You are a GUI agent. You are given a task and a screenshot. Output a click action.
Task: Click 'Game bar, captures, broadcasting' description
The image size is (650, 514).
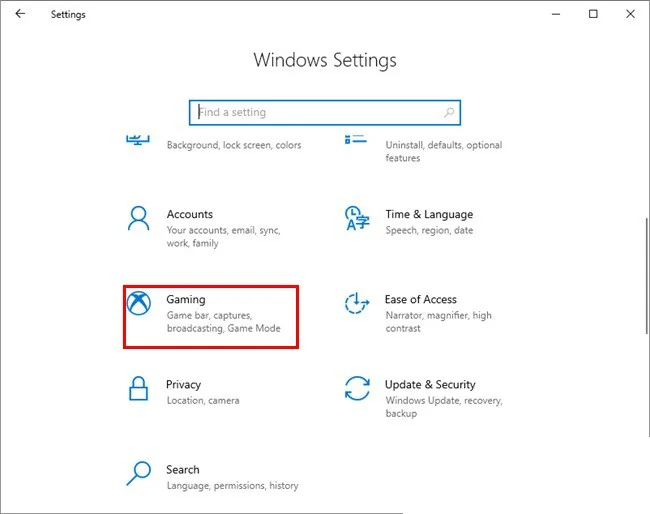tap(223, 322)
